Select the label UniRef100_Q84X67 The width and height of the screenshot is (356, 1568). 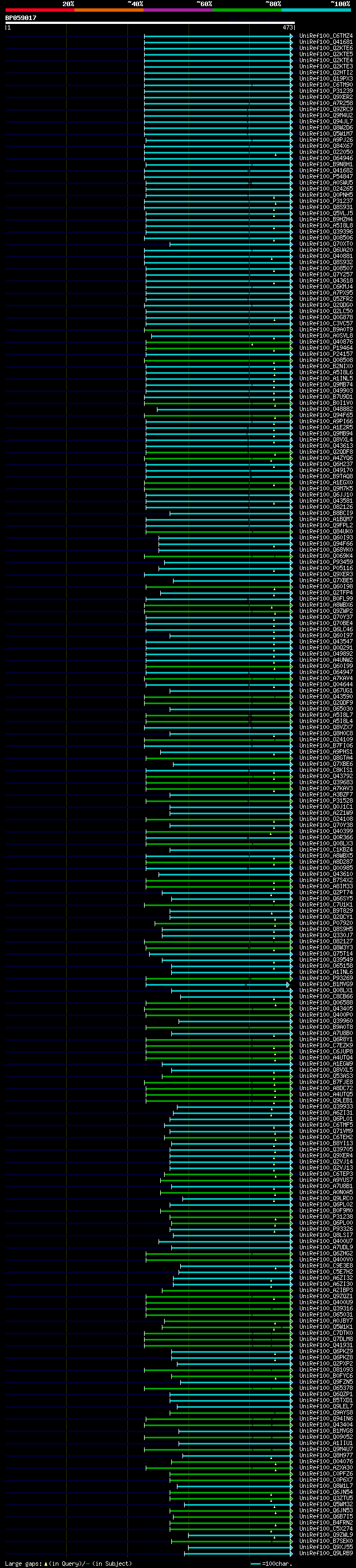(x=326, y=146)
